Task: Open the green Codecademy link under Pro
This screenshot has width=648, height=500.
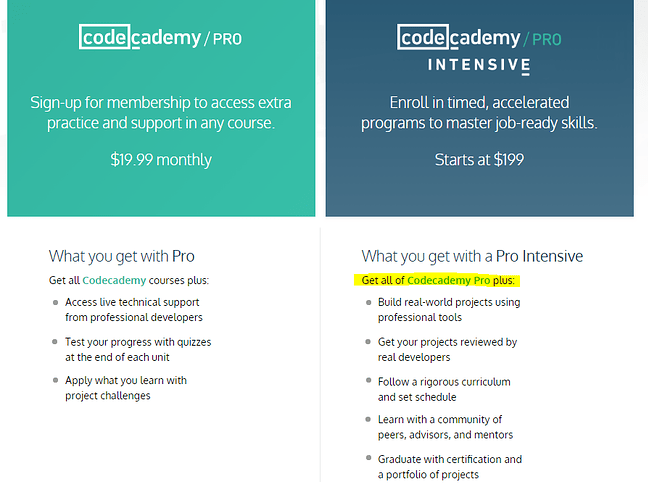Action: tap(114, 280)
